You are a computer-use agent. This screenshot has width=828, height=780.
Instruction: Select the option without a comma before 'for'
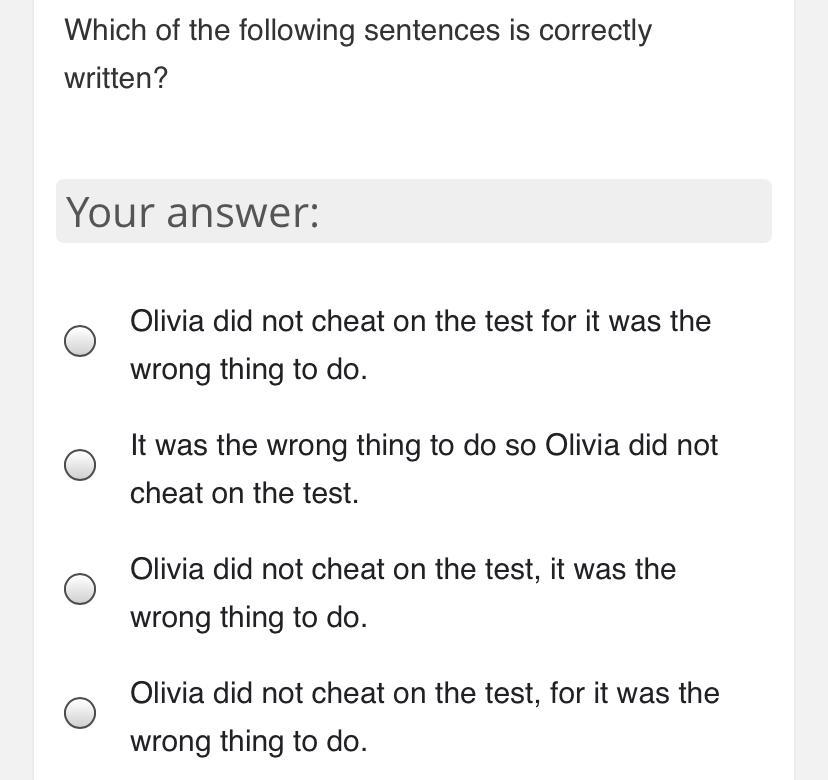click(x=80, y=341)
